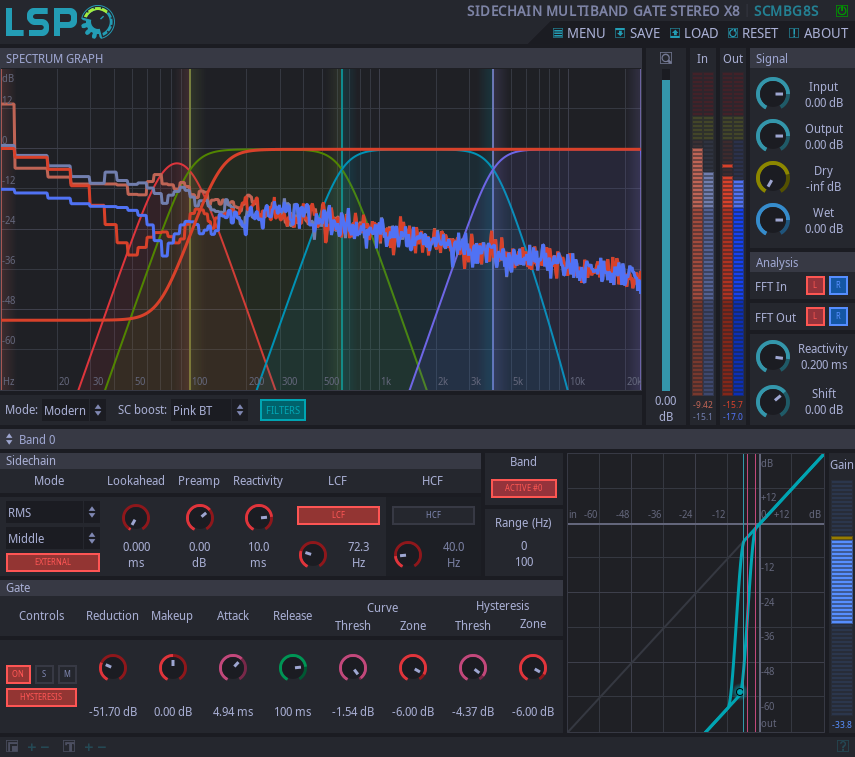Click the UI scaling icon in the bottom bar

point(12,747)
